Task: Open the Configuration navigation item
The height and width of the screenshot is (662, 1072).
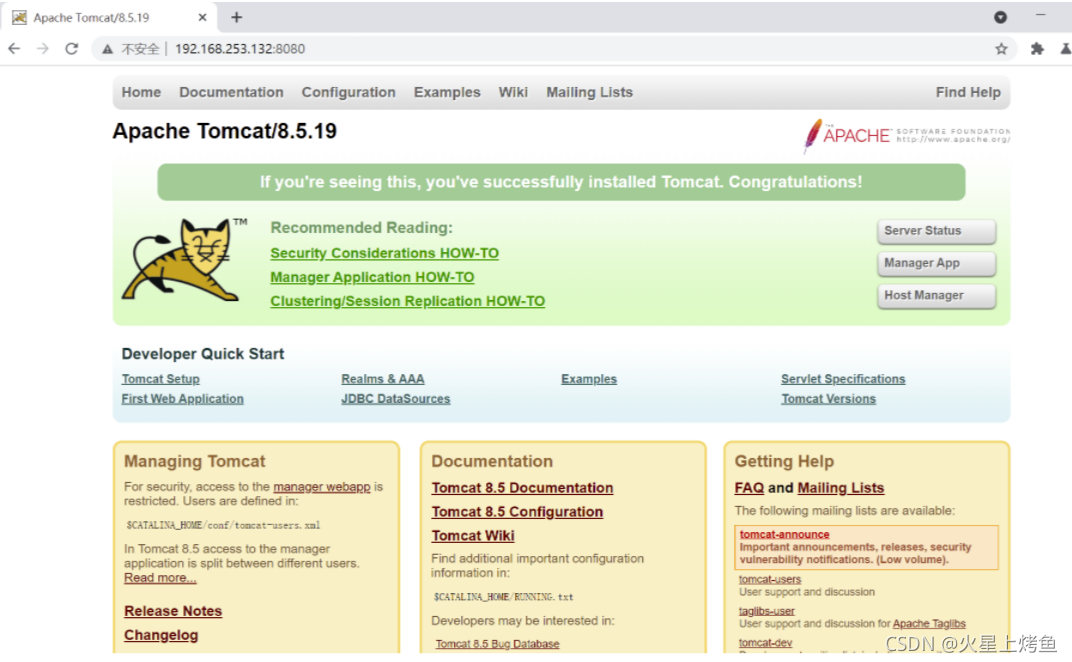Action: [349, 92]
